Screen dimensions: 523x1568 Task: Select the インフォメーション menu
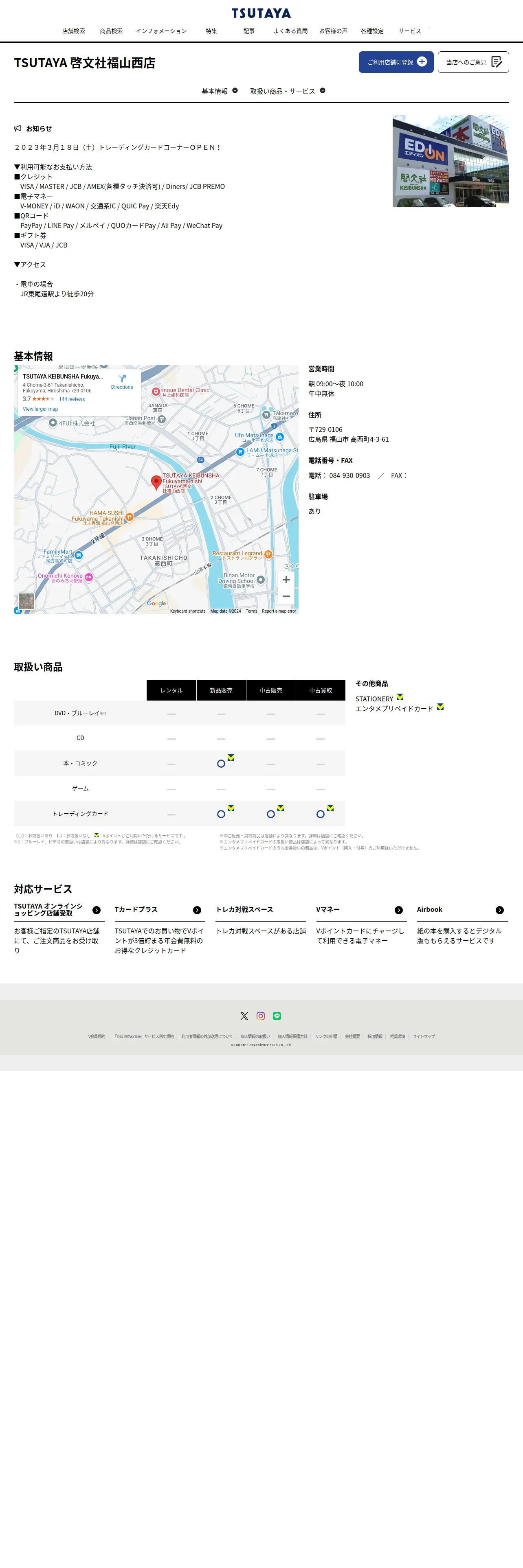pyautogui.click(x=161, y=31)
